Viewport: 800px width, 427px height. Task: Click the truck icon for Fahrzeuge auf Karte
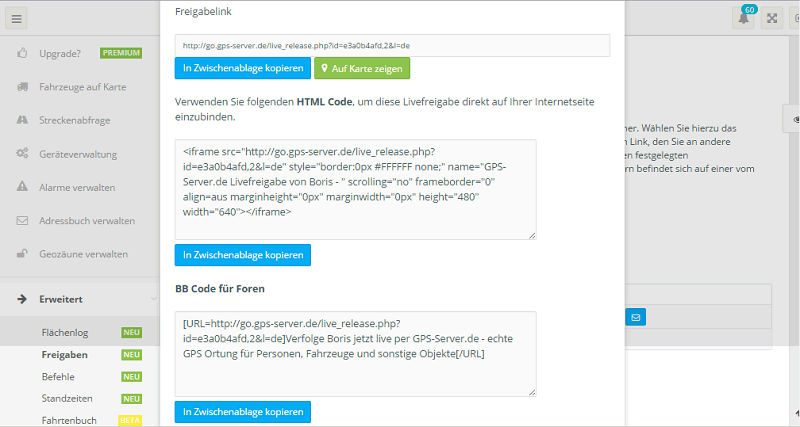coord(22,87)
